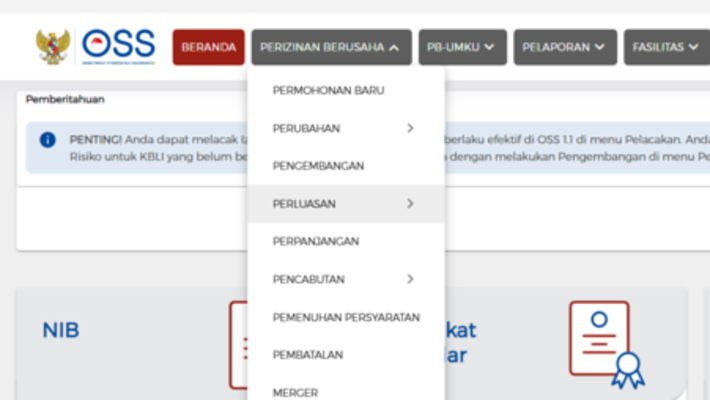The image size is (710, 400).
Task: Select PENGEMBANGAN menu item
Action: pyautogui.click(x=346, y=166)
